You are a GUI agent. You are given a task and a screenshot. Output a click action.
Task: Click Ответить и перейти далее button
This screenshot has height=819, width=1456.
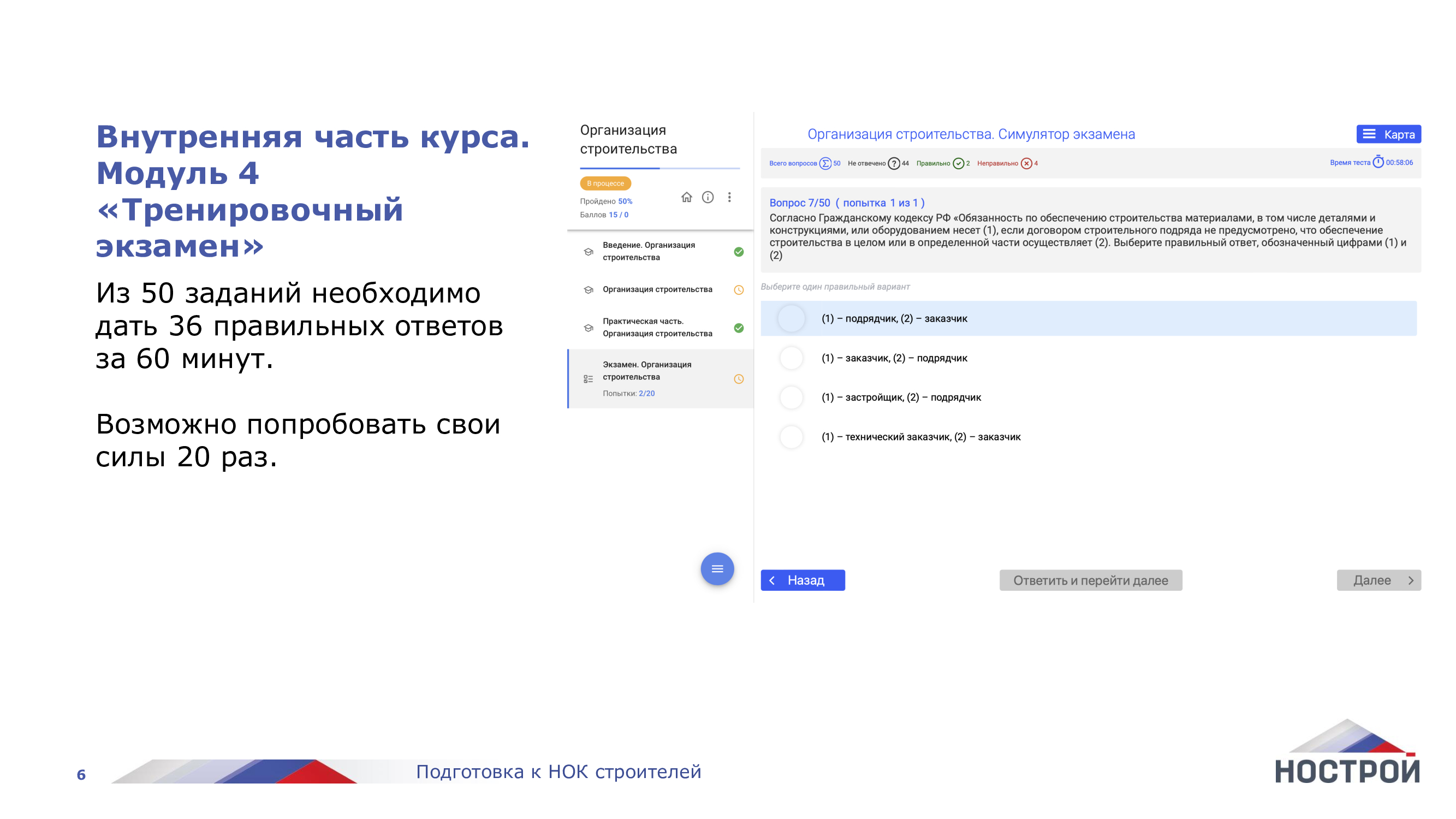1090,580
